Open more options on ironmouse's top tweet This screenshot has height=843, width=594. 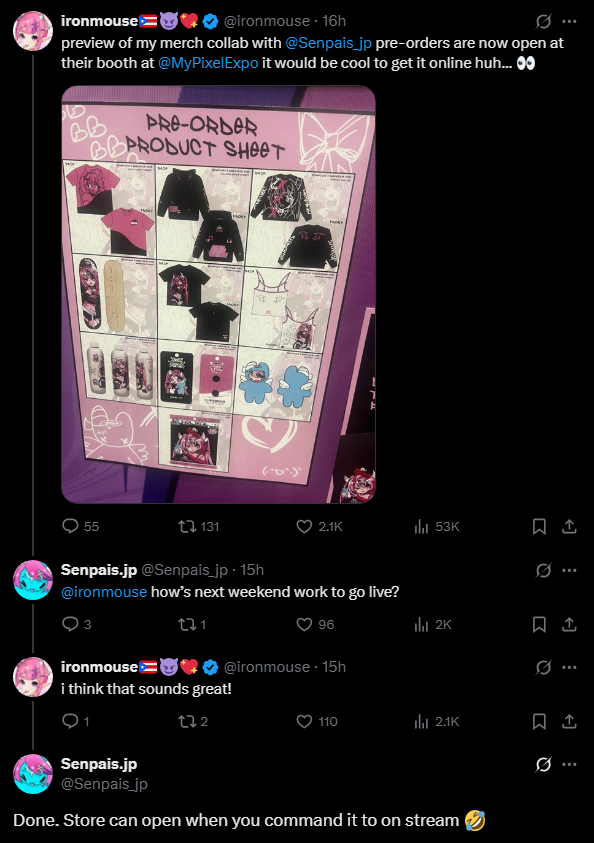click(569, 22)
